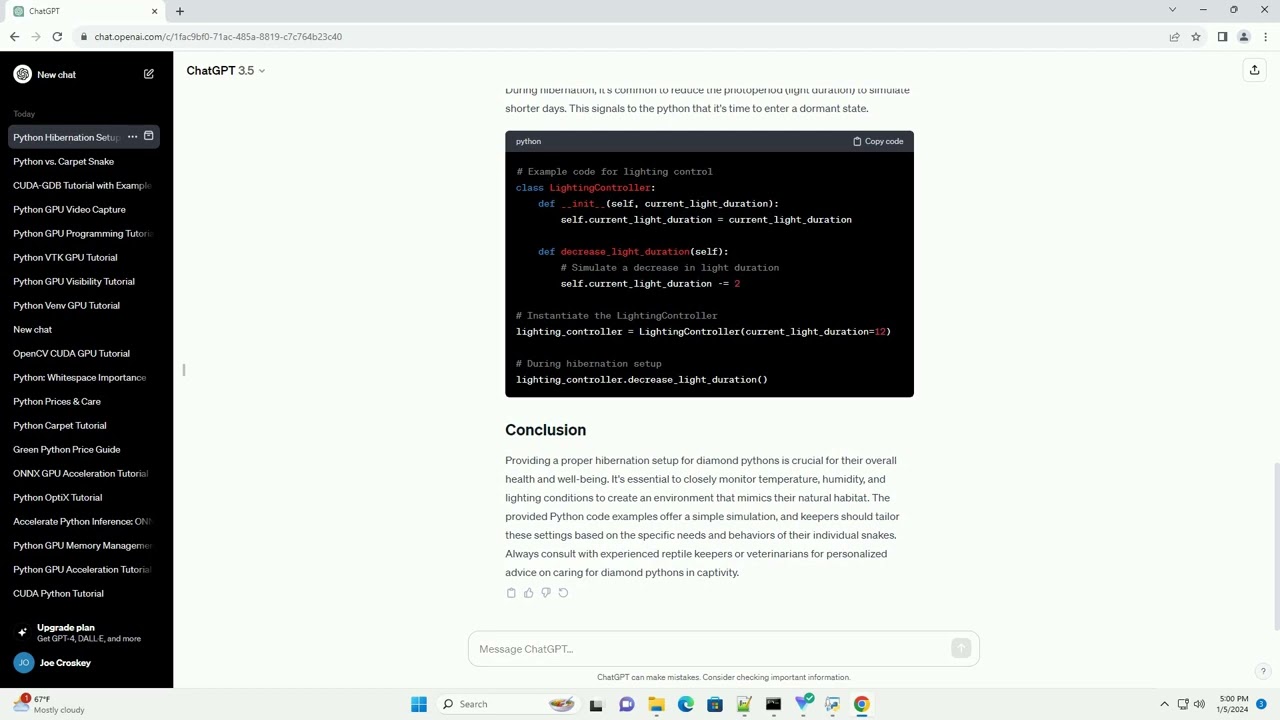Open Python GPU Visibility Tutorial chat
The image size is (1280, 720).
[x=84, y=281]
